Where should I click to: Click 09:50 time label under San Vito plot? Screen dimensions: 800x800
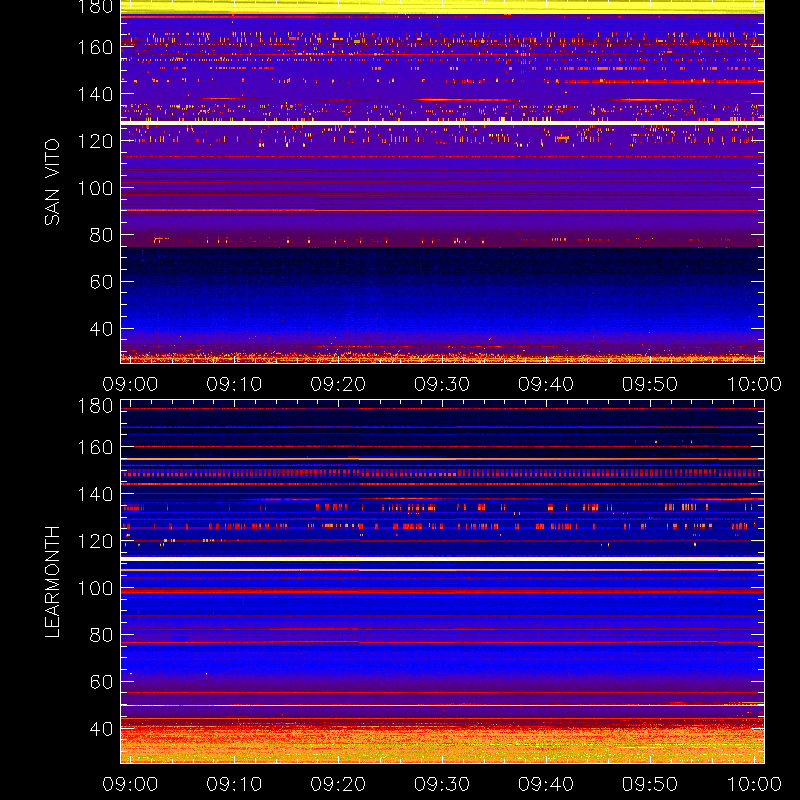(649, 384)
